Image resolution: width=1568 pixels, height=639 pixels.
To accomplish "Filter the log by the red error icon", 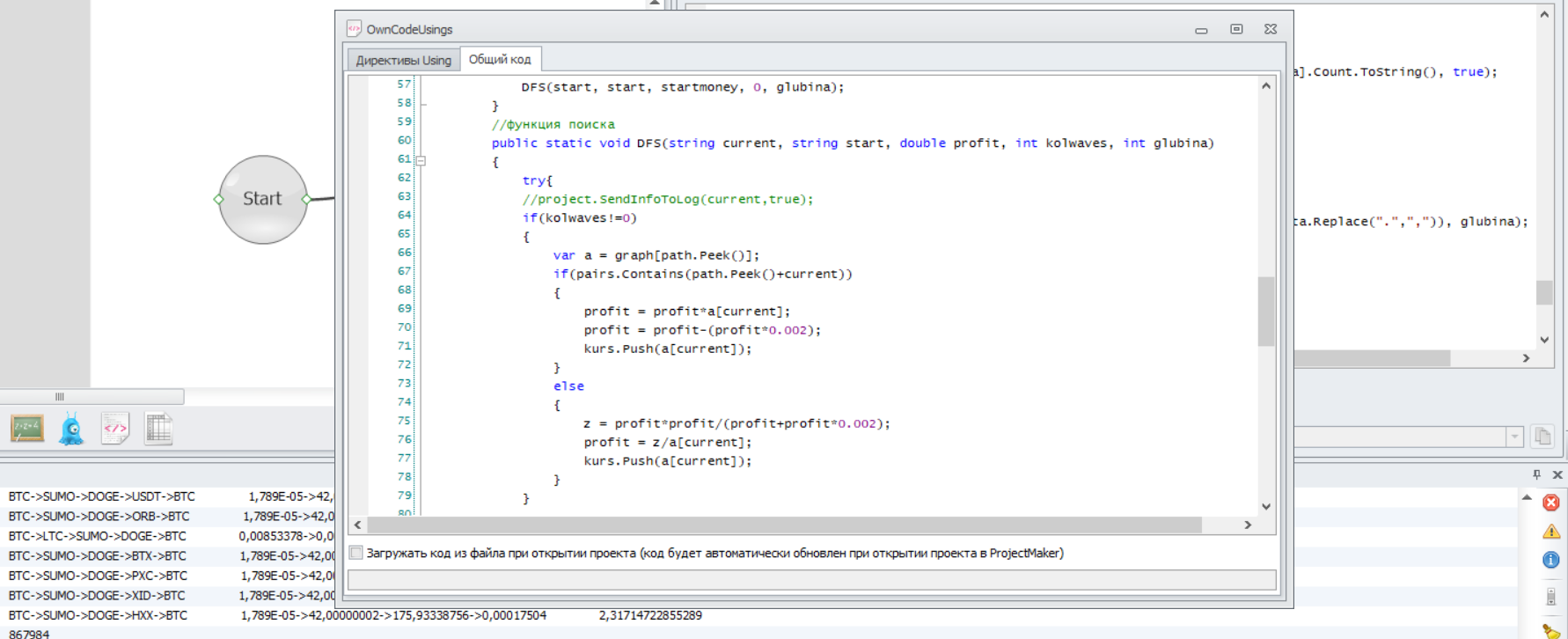I will 1551,503.
